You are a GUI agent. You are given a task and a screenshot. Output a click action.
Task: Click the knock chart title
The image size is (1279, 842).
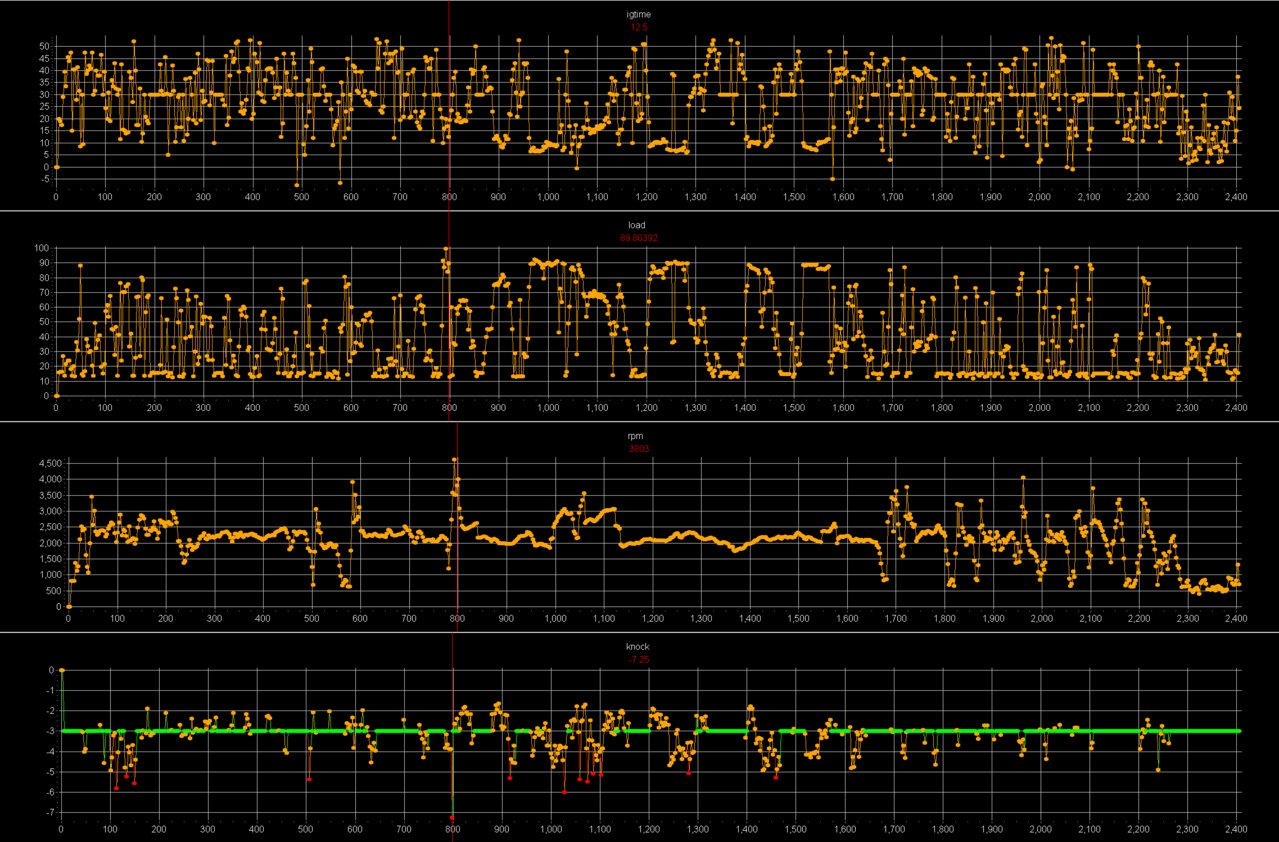pyautogui.click(x=639, y=647)
